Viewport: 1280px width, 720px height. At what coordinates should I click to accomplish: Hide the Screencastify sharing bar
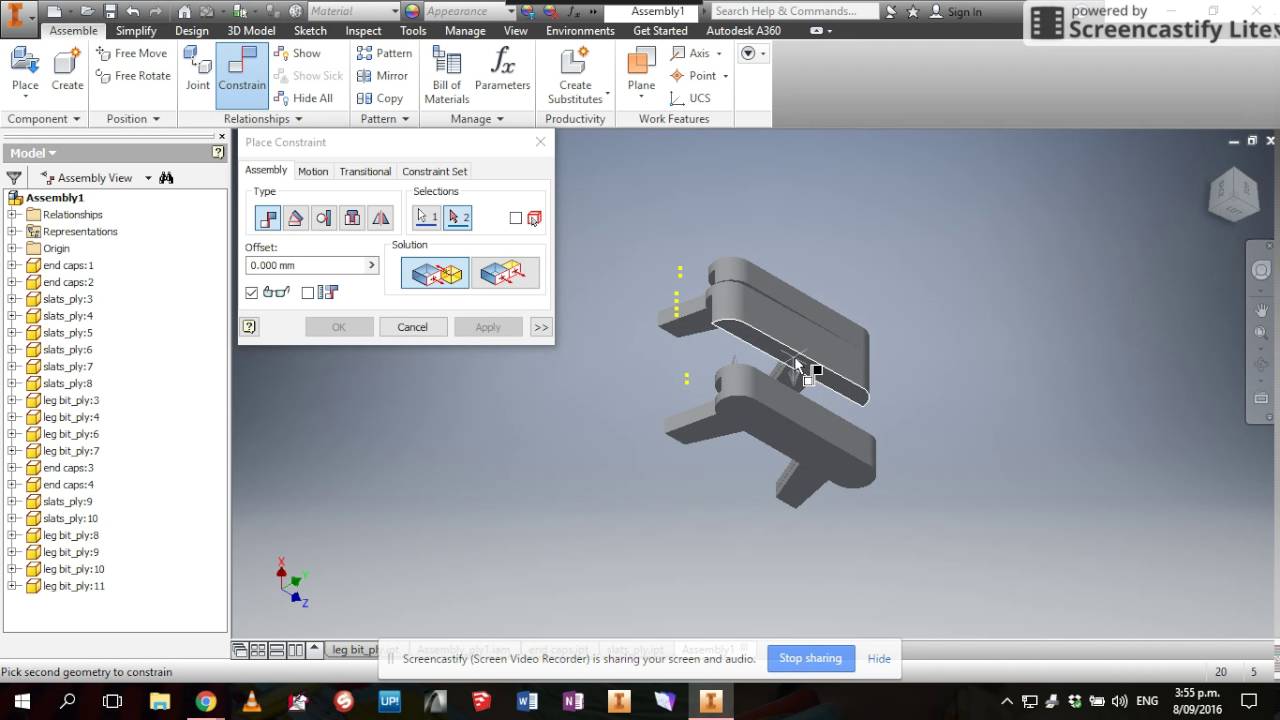[879, 658]
